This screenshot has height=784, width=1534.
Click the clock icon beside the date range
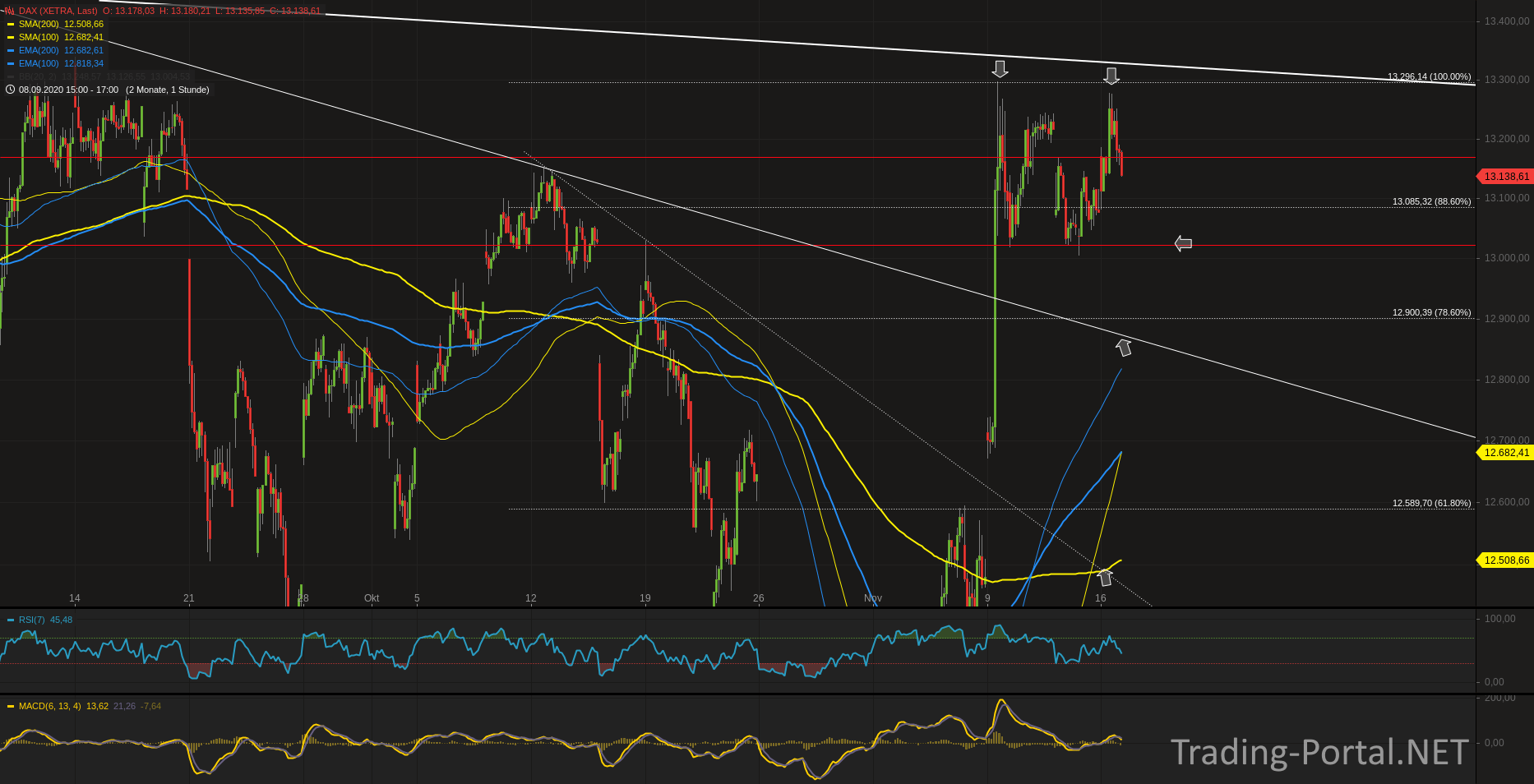click(10, 90)
